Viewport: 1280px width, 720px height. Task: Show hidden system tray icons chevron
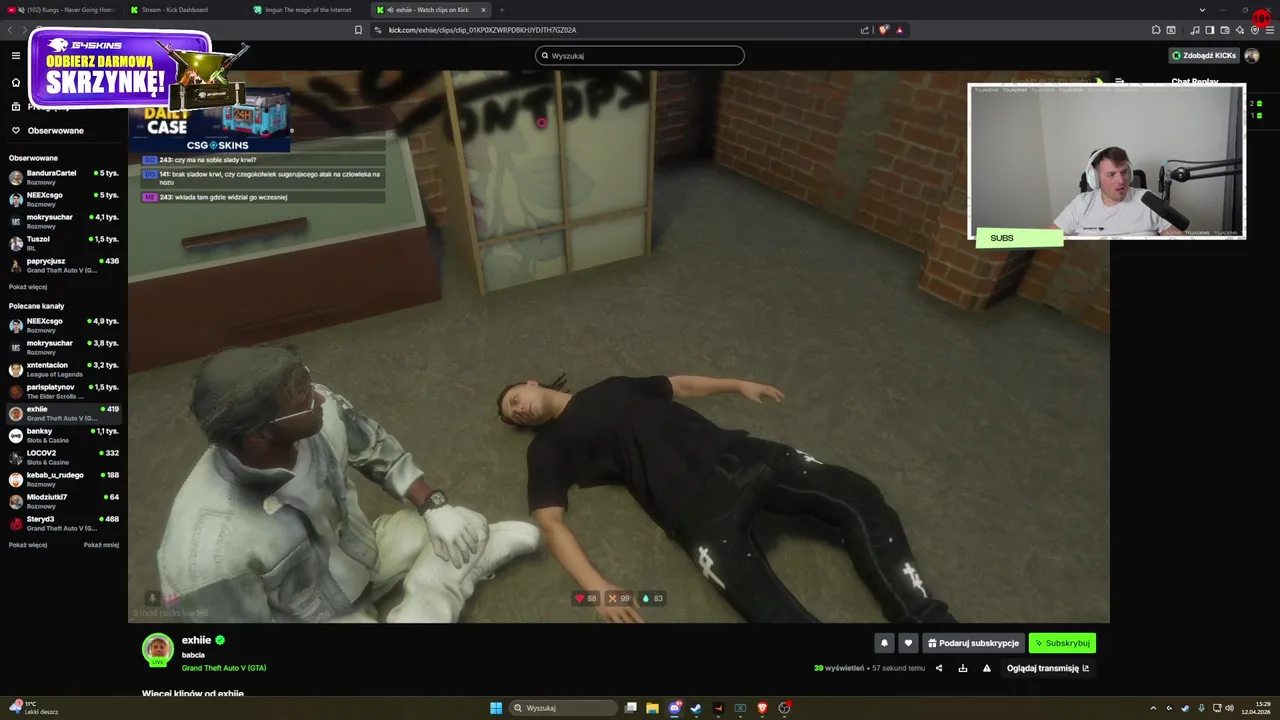[1153, 708]
